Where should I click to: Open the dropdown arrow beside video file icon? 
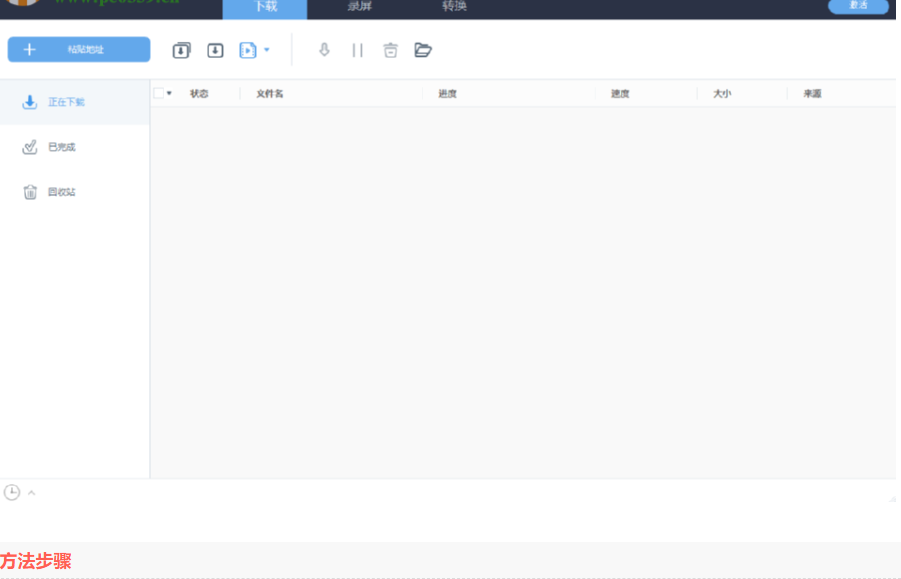point(267,49)
